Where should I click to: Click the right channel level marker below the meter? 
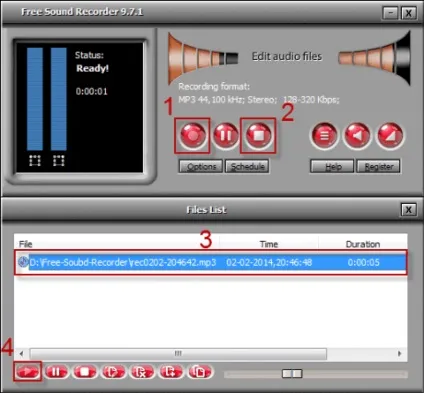click(59, 160)
